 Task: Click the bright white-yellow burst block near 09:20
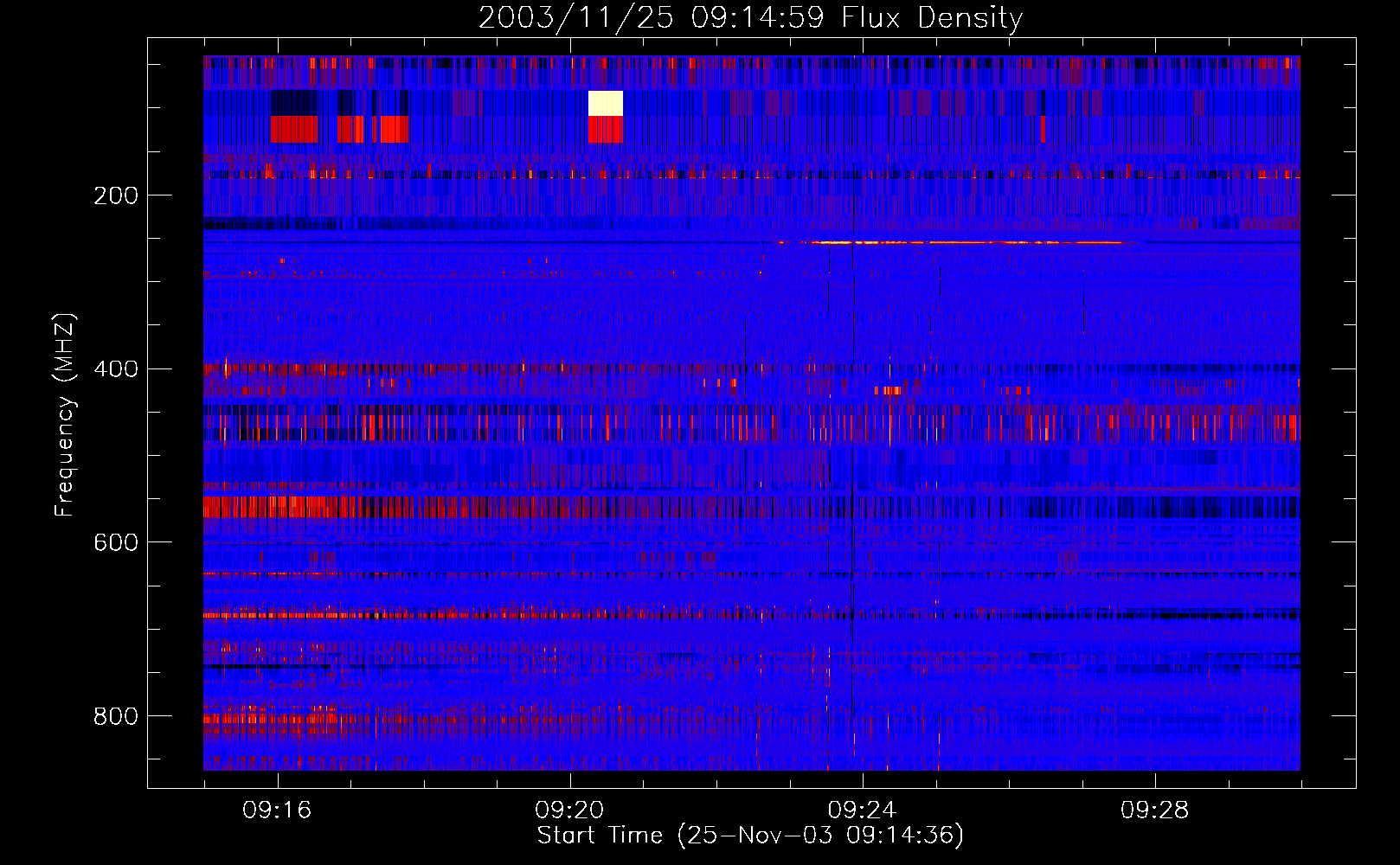pos(605,103)
